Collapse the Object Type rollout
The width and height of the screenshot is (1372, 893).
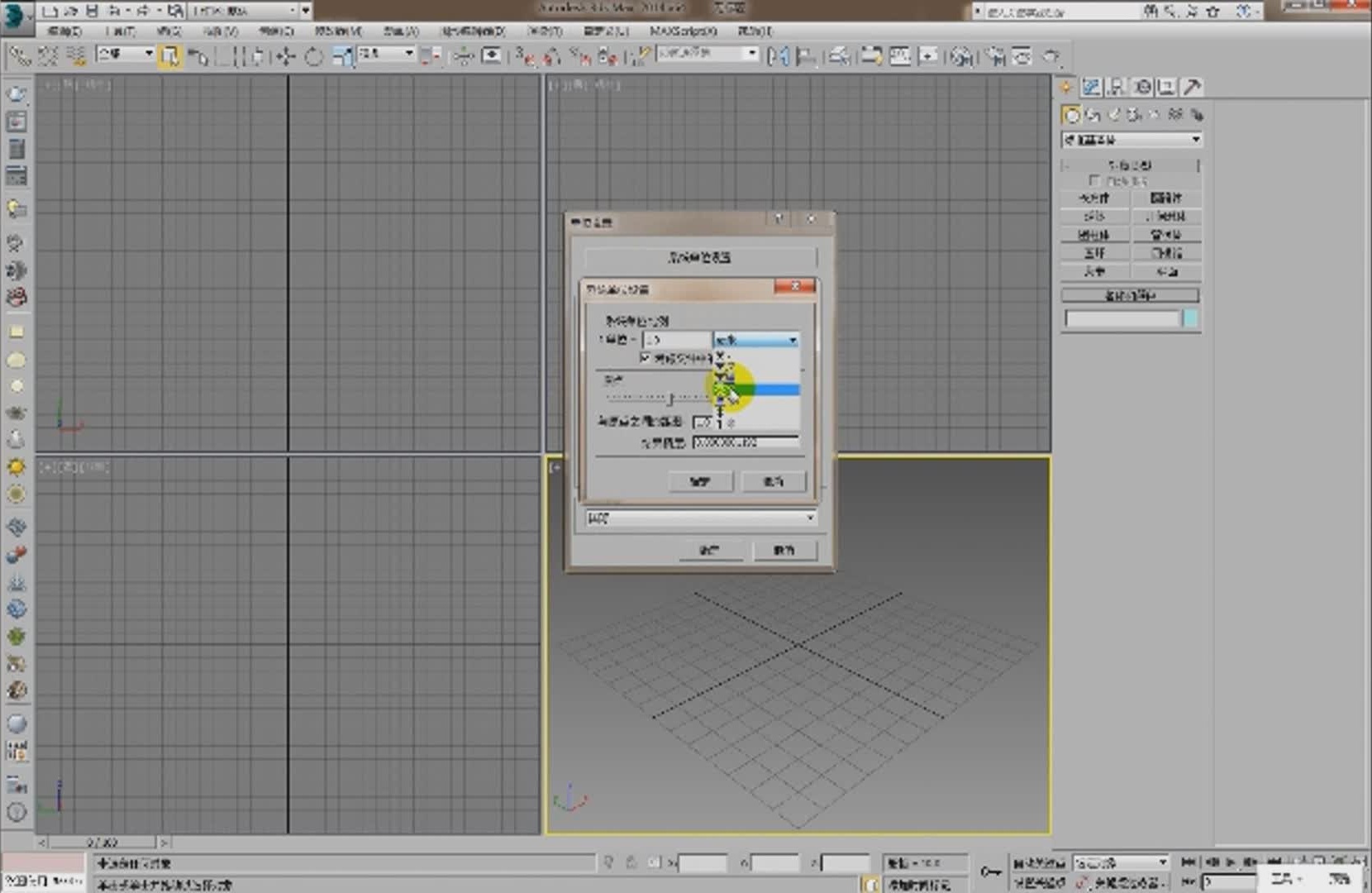(x=1131, y=165)
